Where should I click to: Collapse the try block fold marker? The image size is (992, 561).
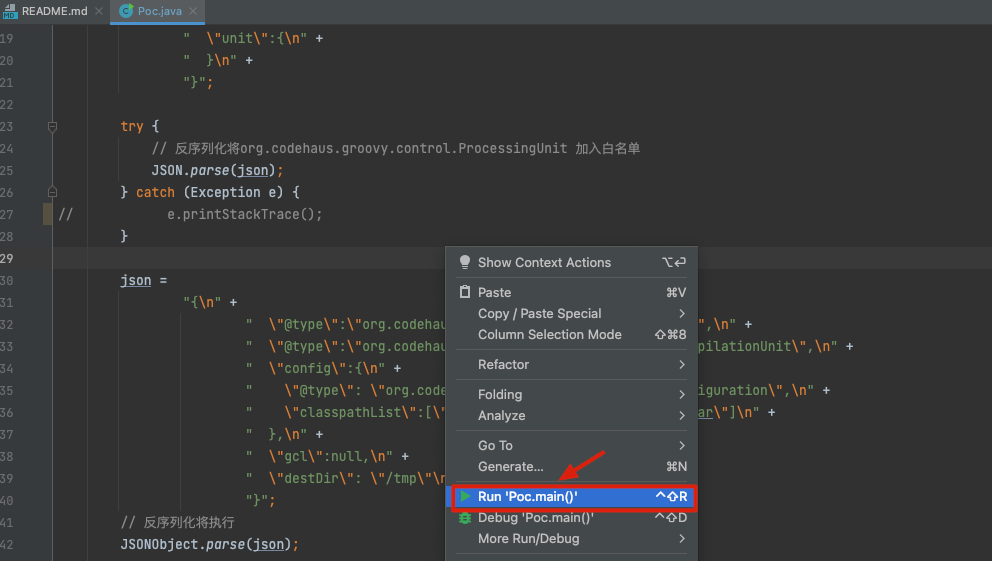click(x=53, y=126)
